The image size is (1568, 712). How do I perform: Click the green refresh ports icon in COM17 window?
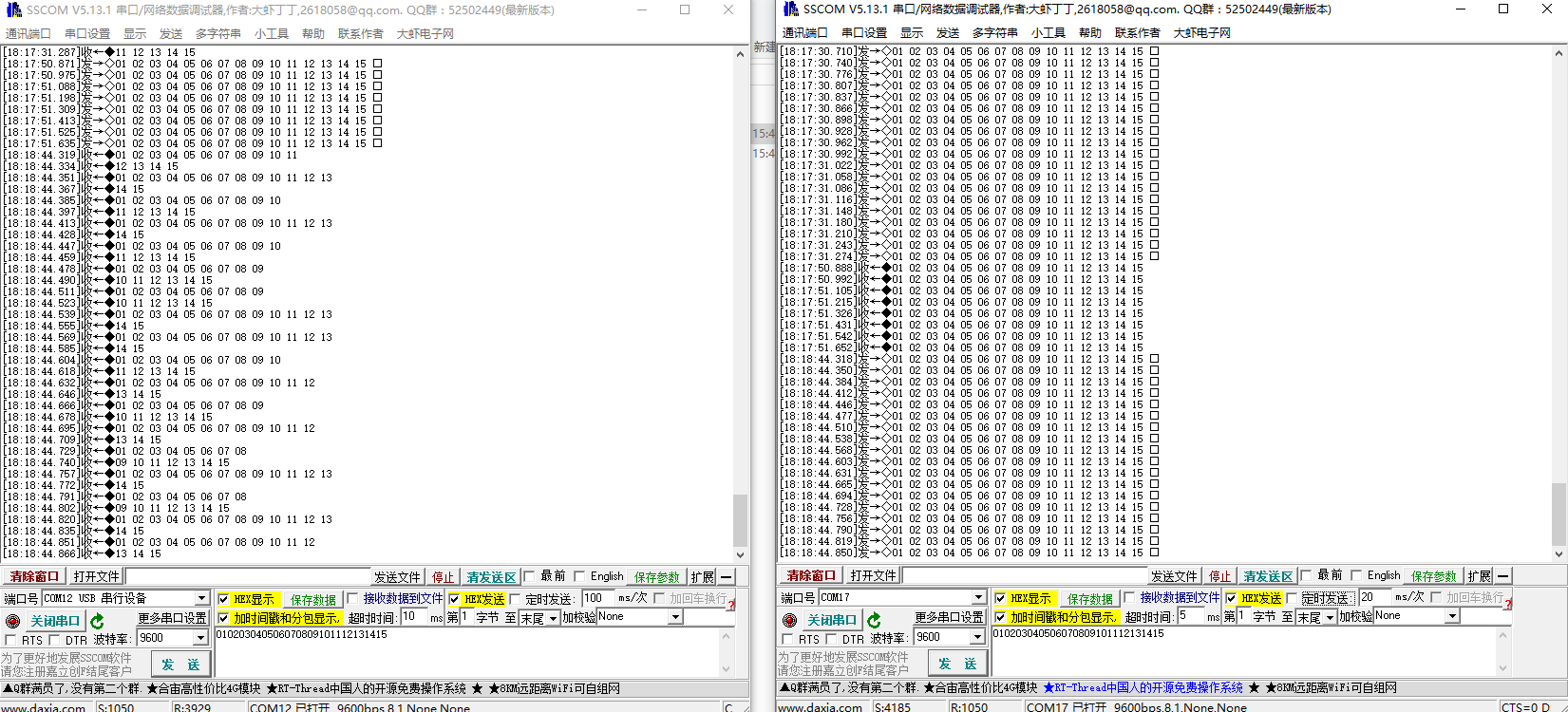point(874,620)
